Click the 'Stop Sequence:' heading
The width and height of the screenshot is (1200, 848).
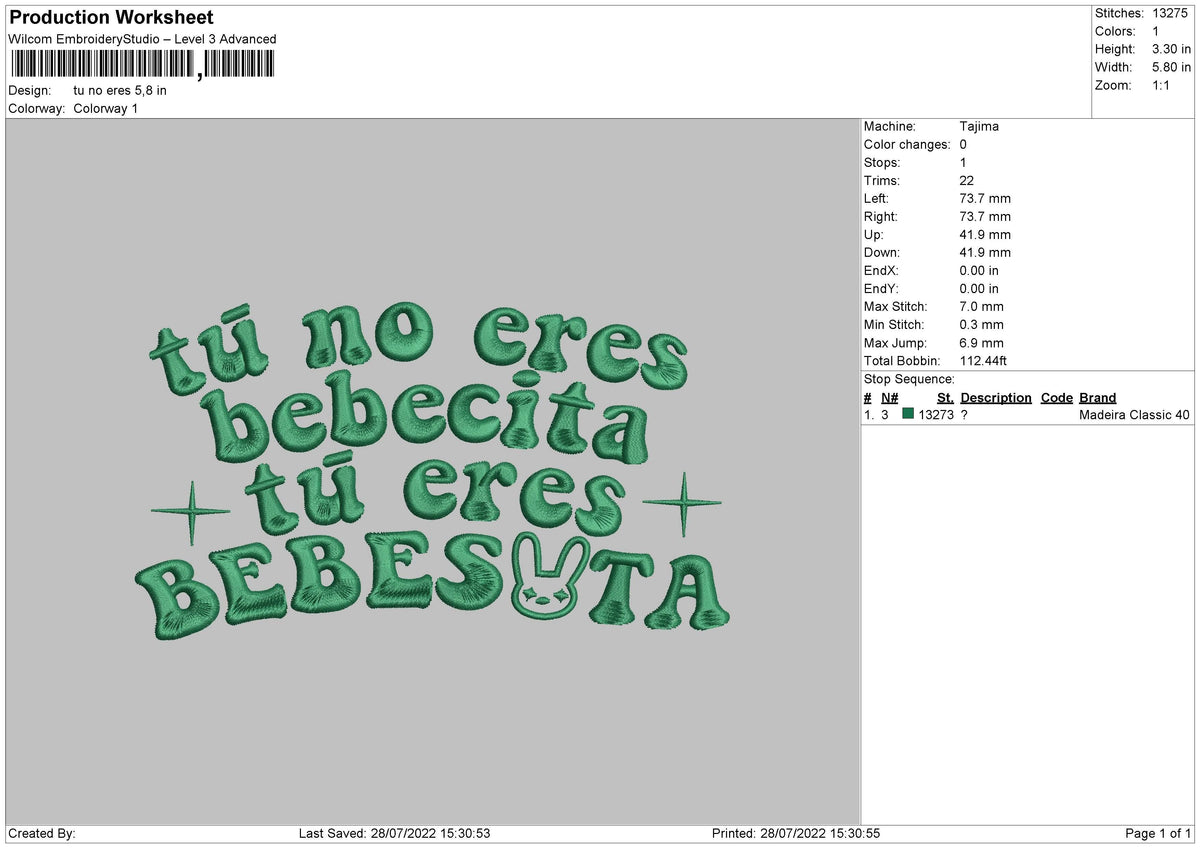point(909,379)
